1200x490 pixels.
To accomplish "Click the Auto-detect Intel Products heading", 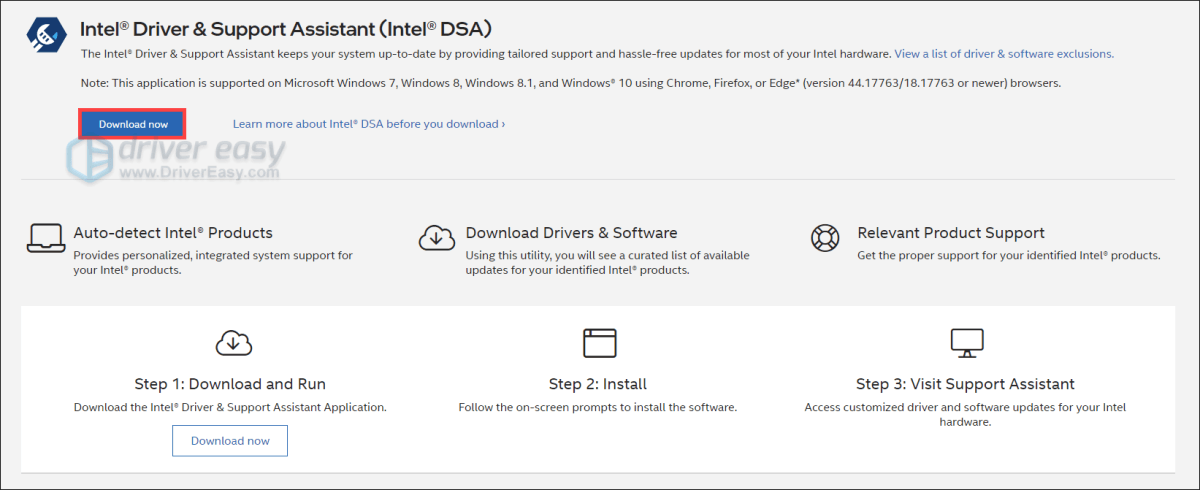I will coord(173,233).
